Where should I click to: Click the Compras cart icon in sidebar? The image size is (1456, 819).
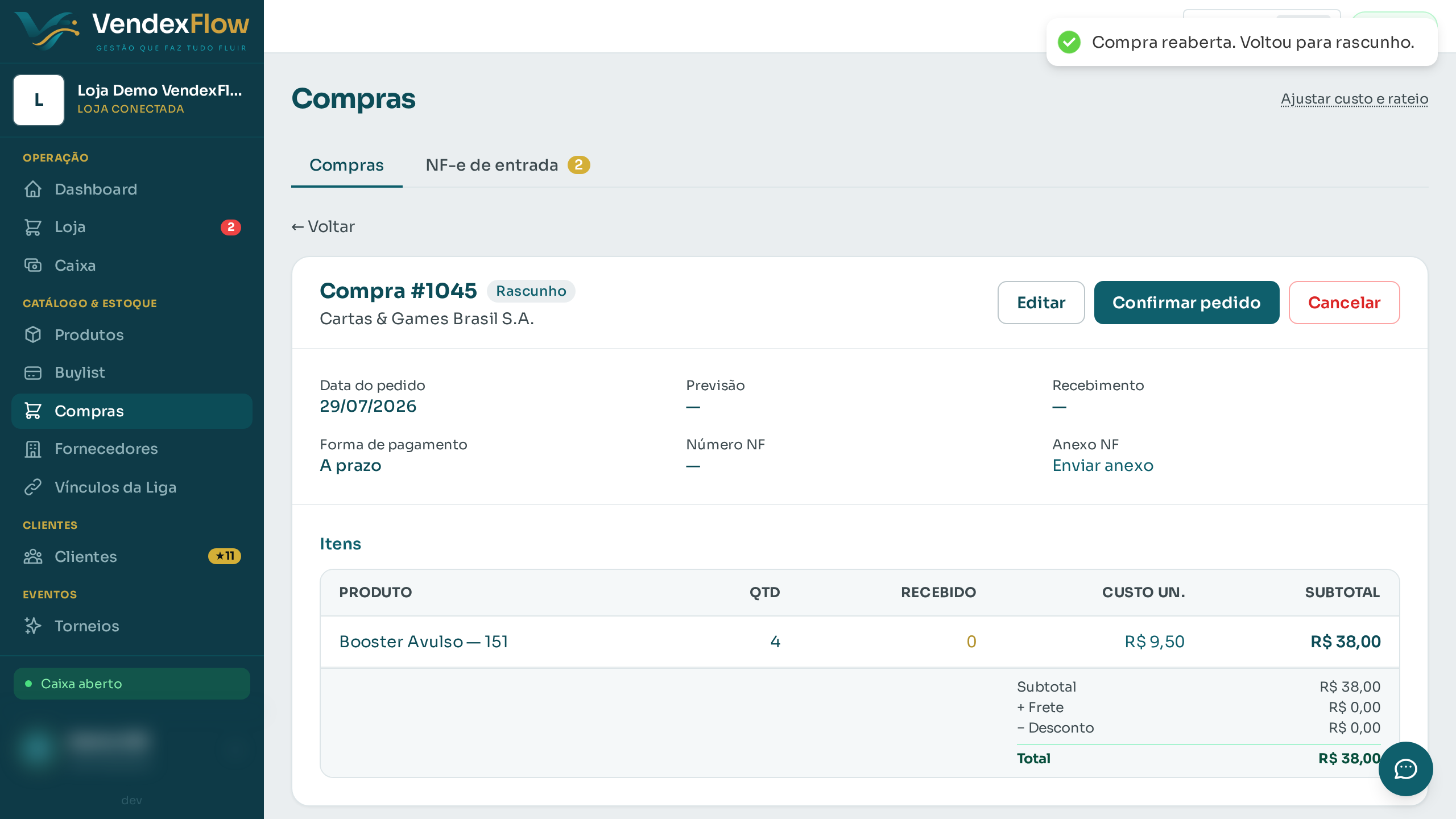33,411
